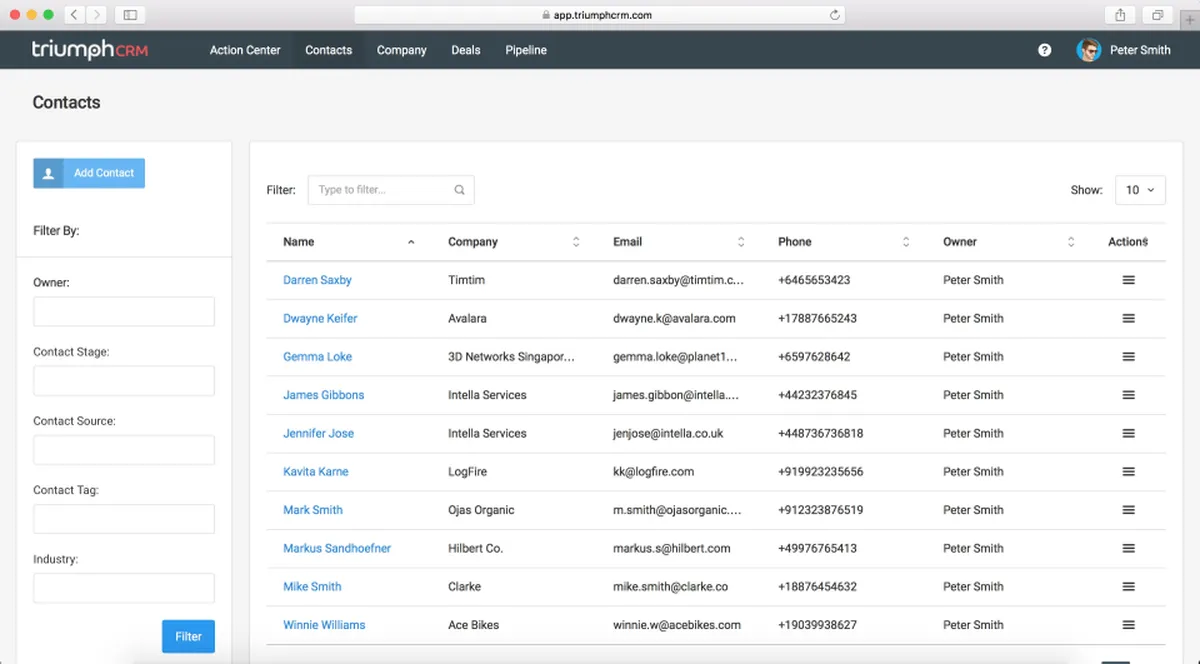
Task: Click the Contact Stage input field
Action: tap(124, 381)
